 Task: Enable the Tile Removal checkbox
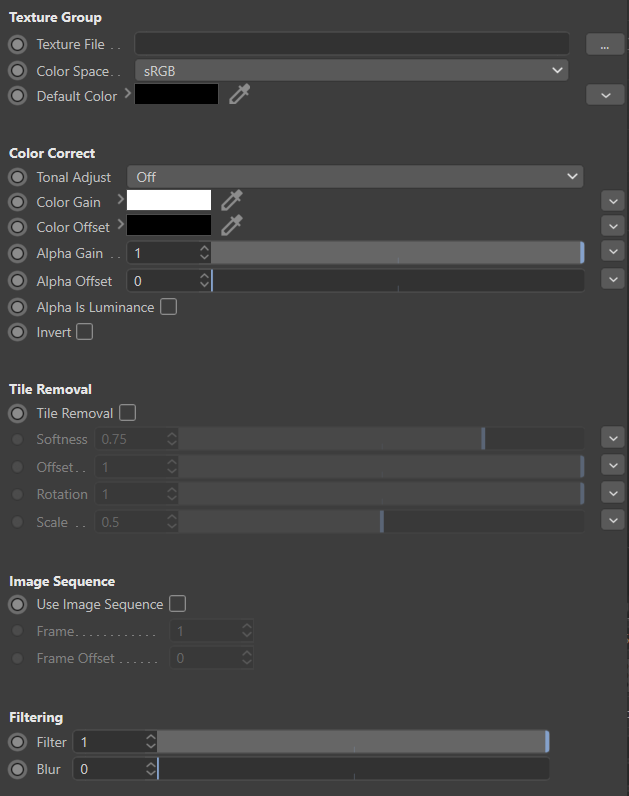[127, 413]
